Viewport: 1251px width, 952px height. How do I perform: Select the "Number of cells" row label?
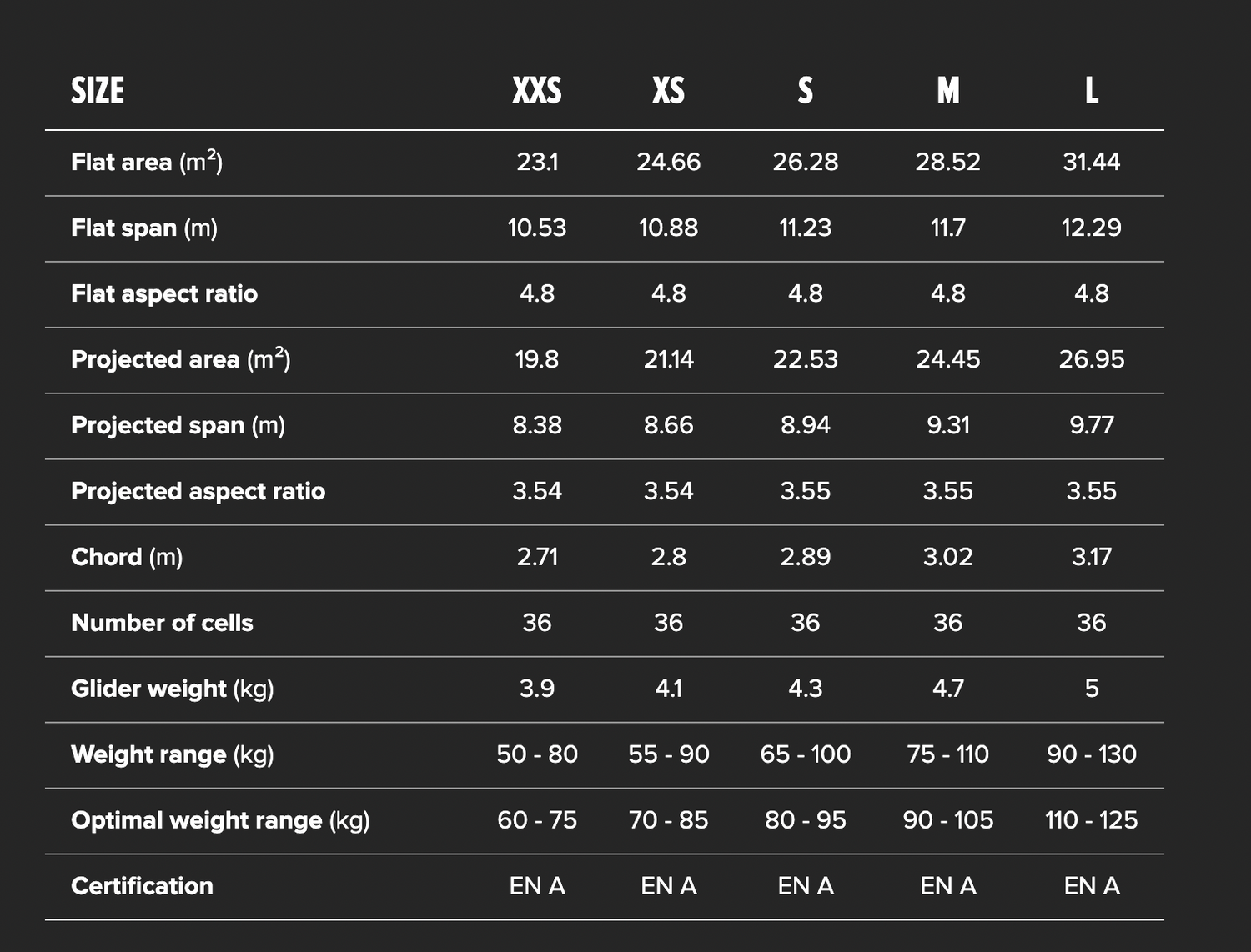(x=162, y=623)
